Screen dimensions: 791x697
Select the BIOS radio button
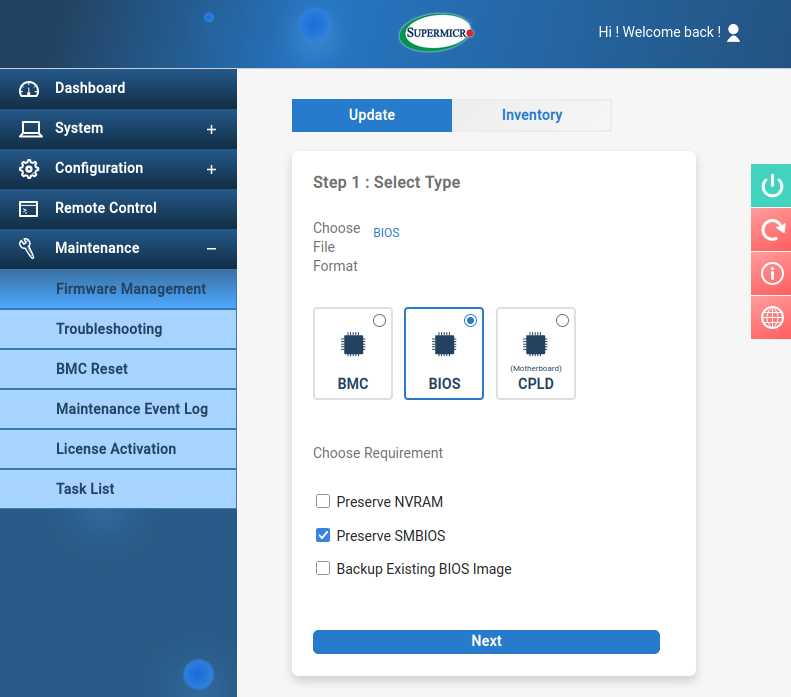pos(470,320)
